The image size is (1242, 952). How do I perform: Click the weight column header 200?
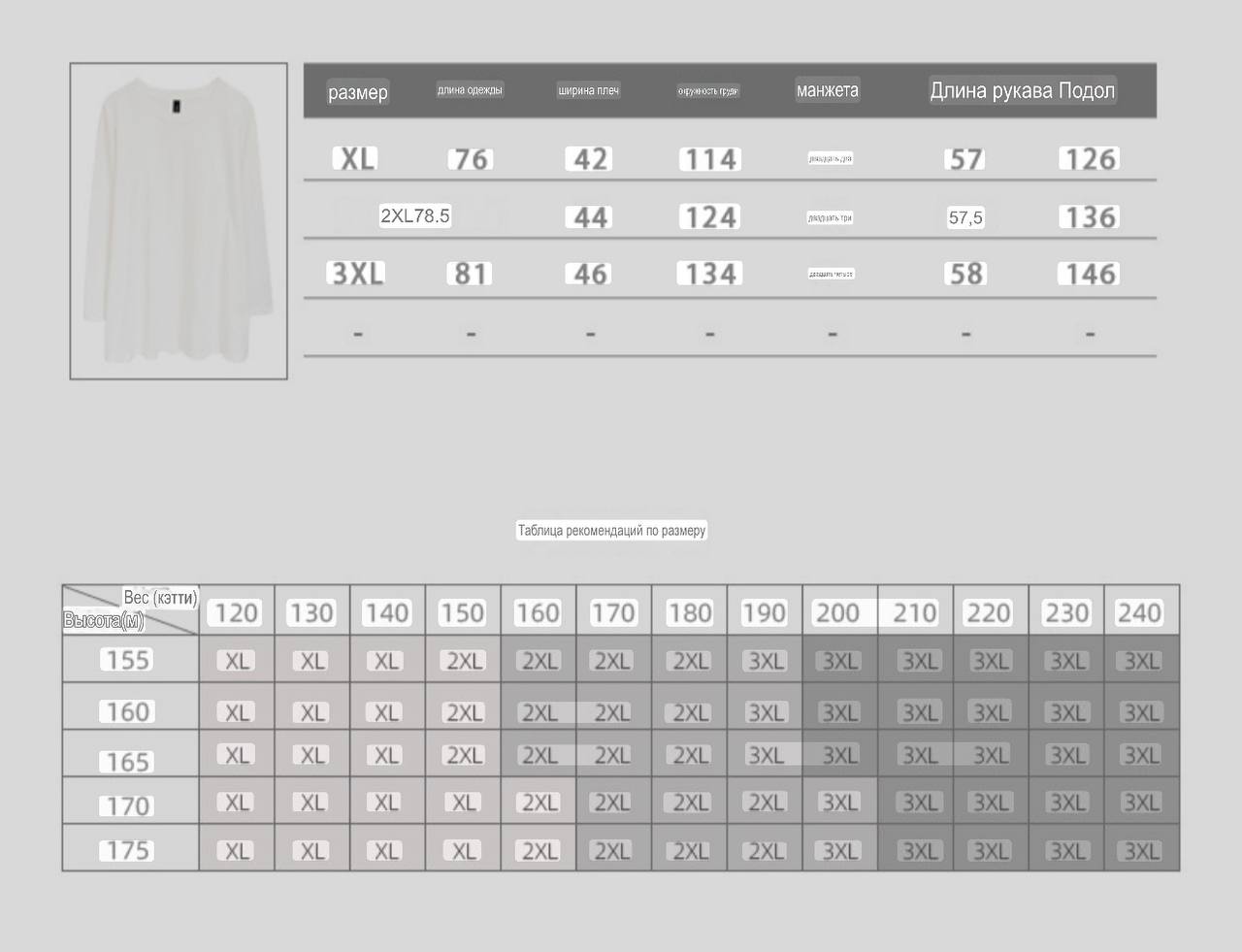pyautogui.click(x=837, y=612)
